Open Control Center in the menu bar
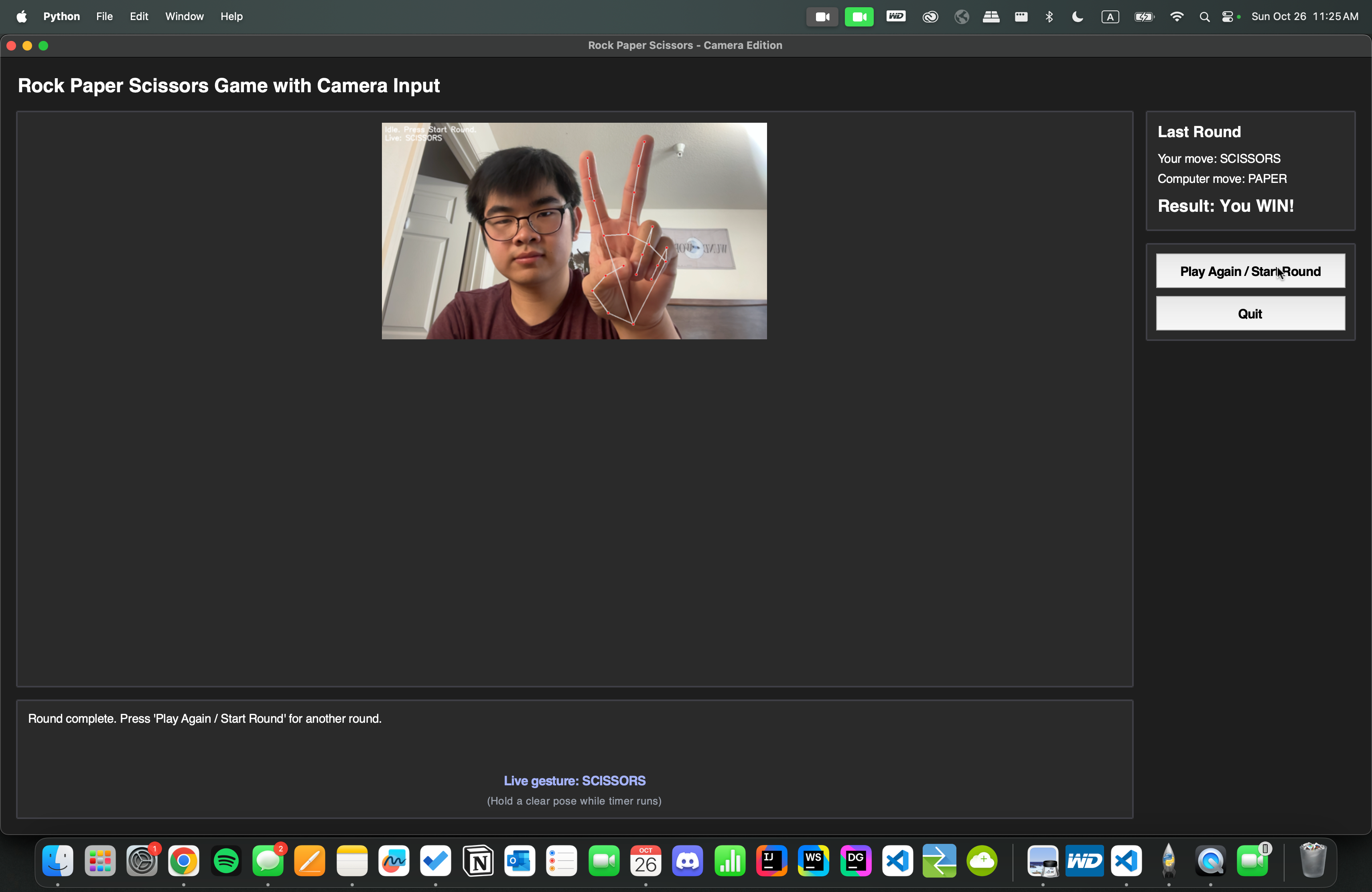This screenshot has height=892, width=1372. click(1227, 17)
